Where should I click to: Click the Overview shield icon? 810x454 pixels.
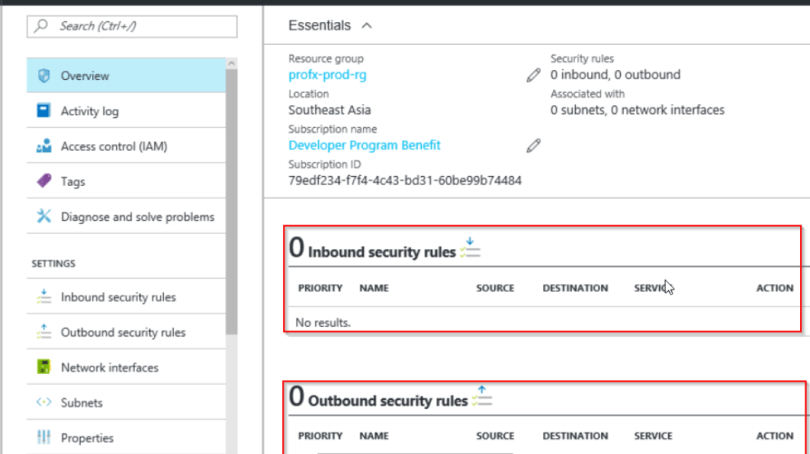point(43,76)
